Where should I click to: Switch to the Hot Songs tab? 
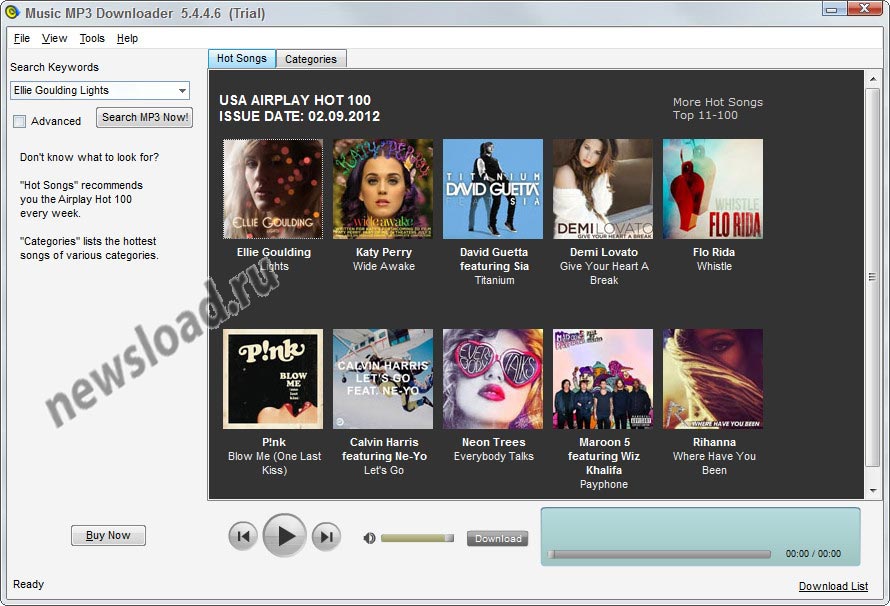[242, 58]
